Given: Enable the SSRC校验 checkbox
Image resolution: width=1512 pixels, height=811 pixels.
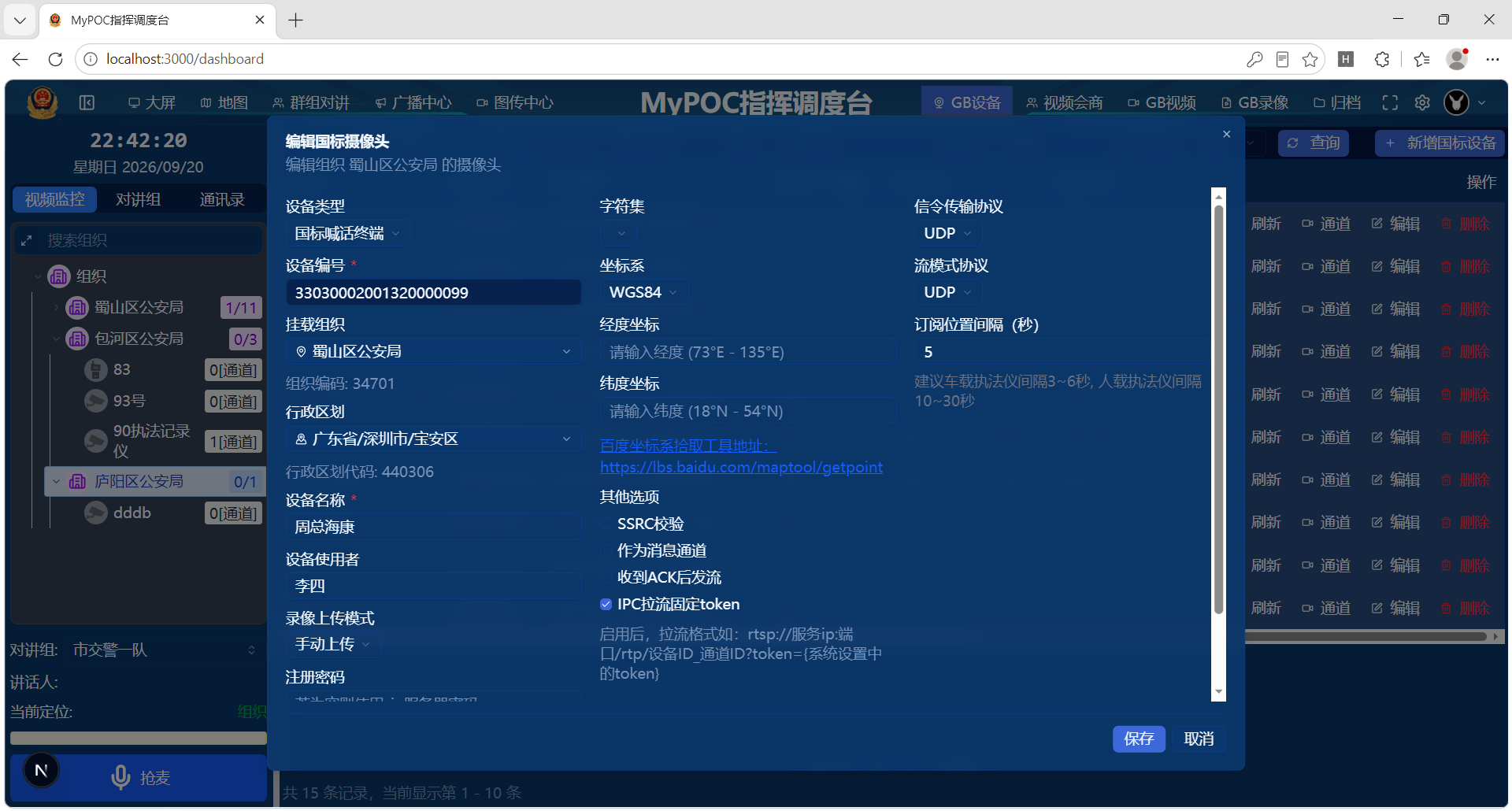Looking at the screenshot, I should (x=606, y=524).
